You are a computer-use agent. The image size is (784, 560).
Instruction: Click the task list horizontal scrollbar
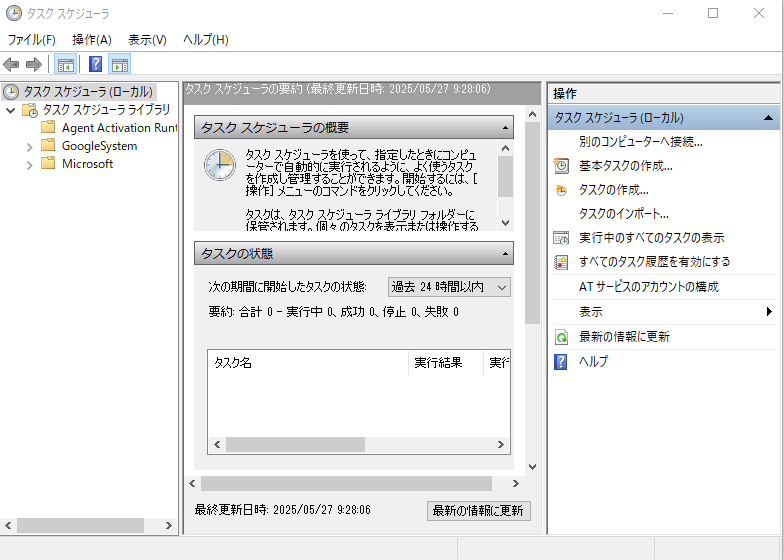point(295,444)
